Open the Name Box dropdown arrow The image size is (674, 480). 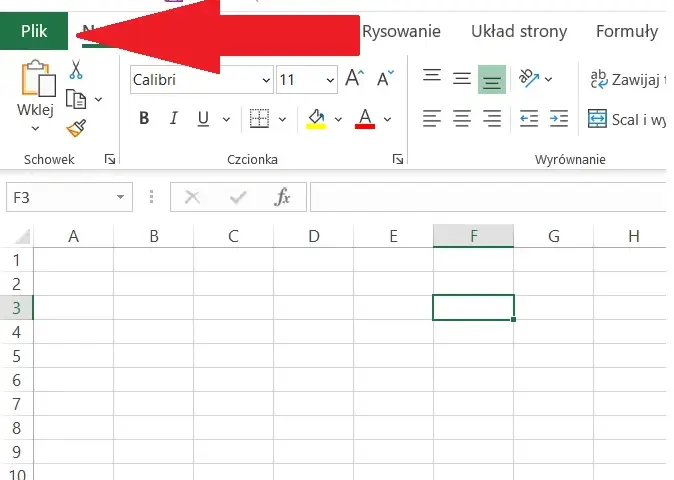pyautogui.click(x=120, y=197)
